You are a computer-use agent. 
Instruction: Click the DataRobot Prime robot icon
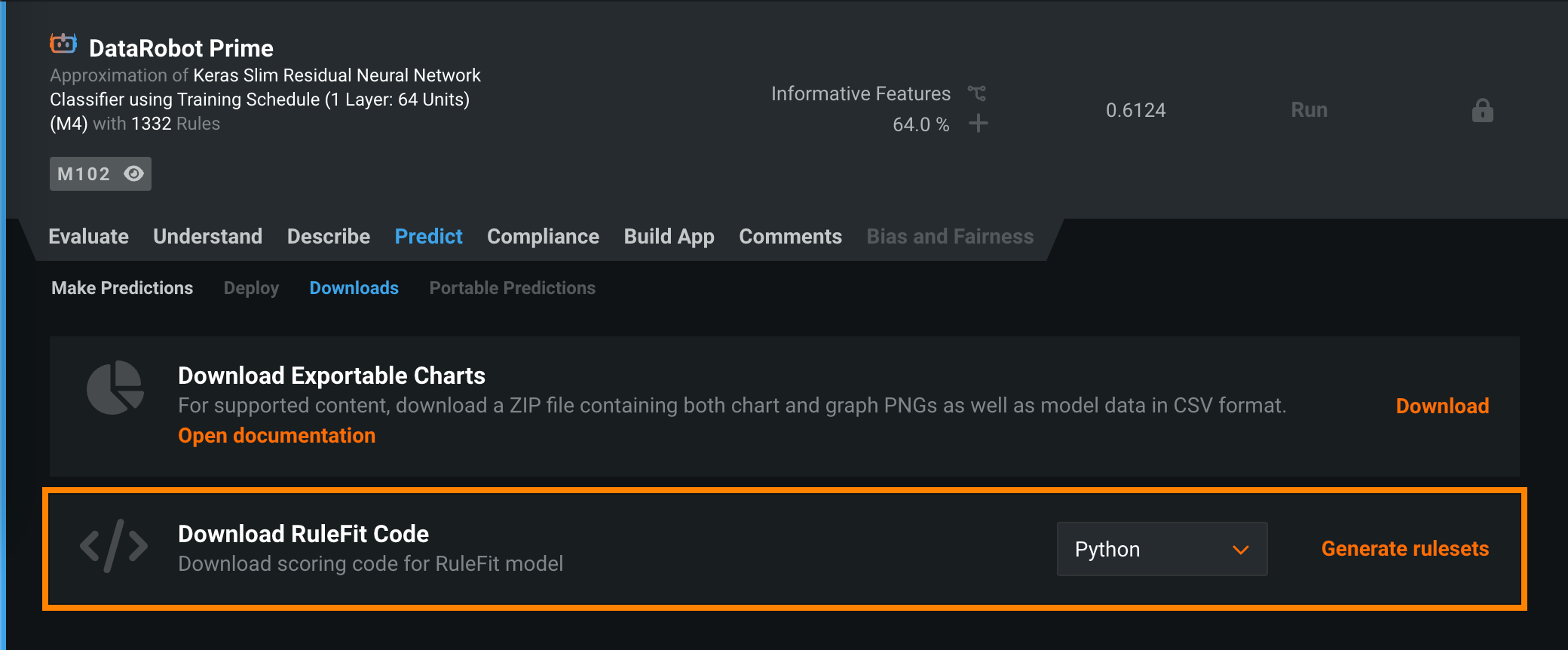(x=63, y=44)
